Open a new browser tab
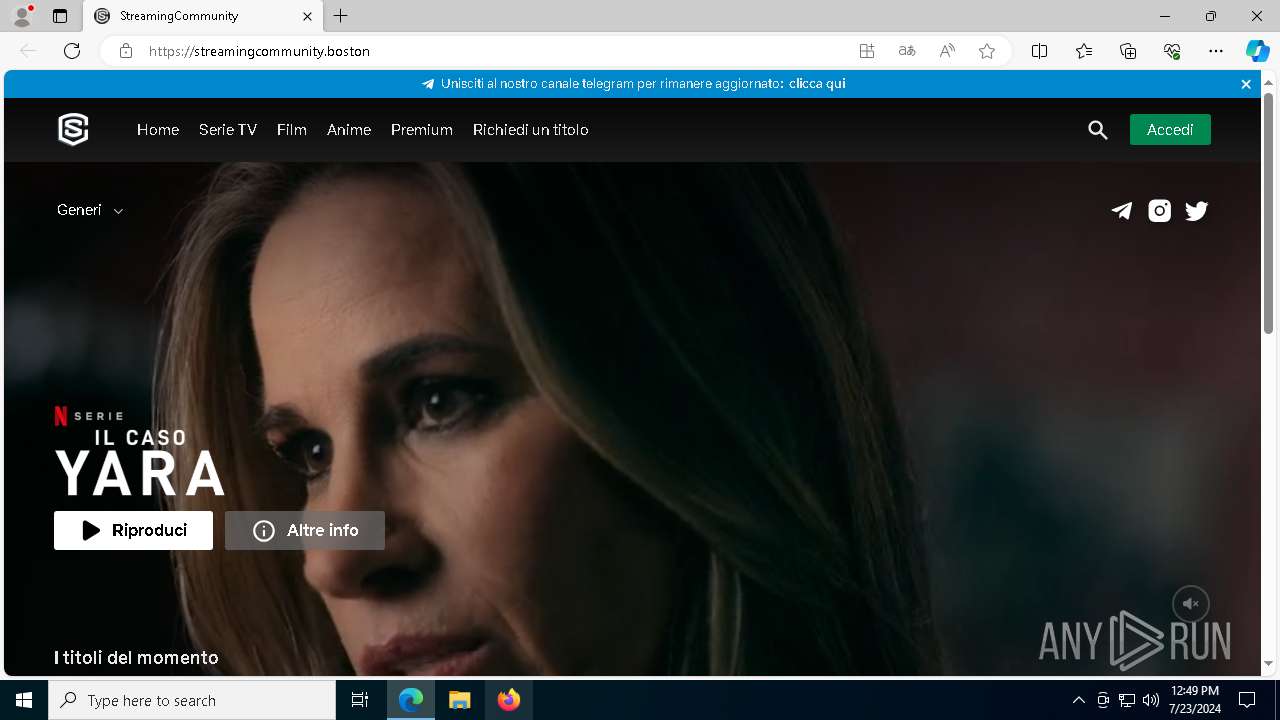1280x720 pixels. pos(341,16)
